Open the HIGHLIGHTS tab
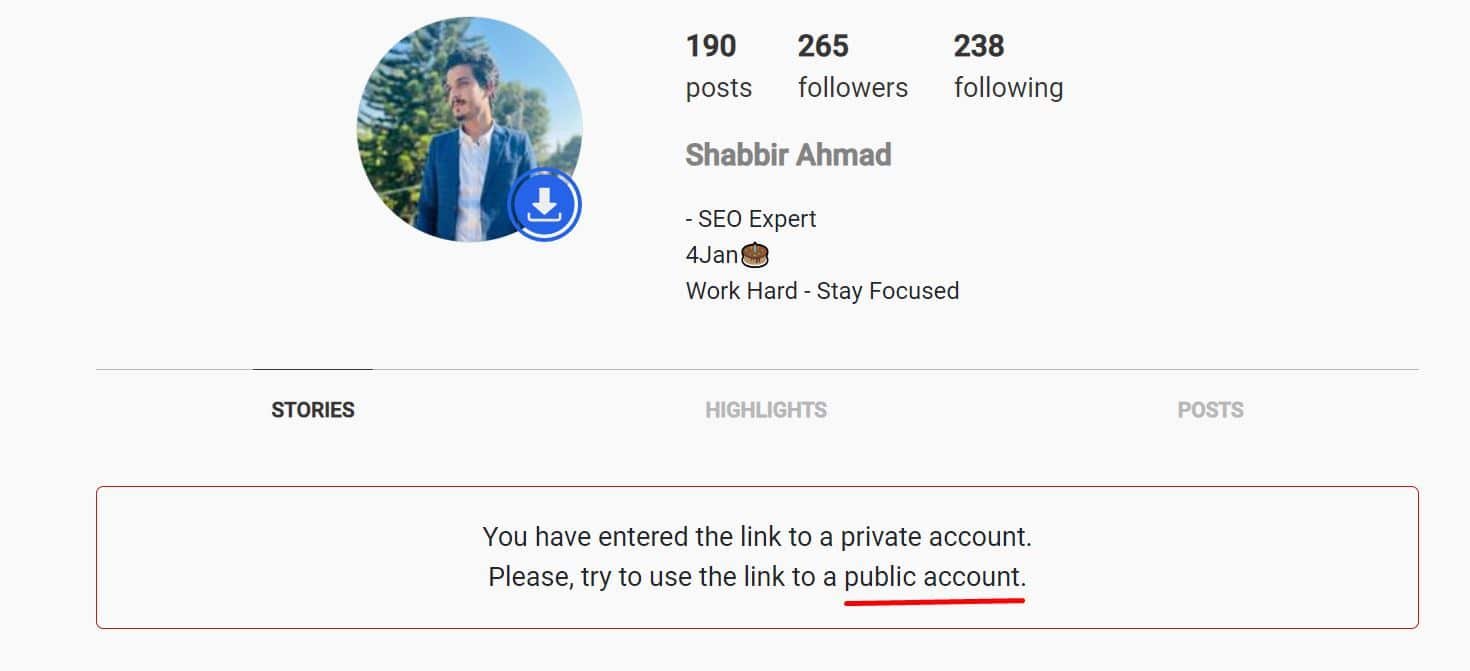1470x671 pixels. click(766, 410)
